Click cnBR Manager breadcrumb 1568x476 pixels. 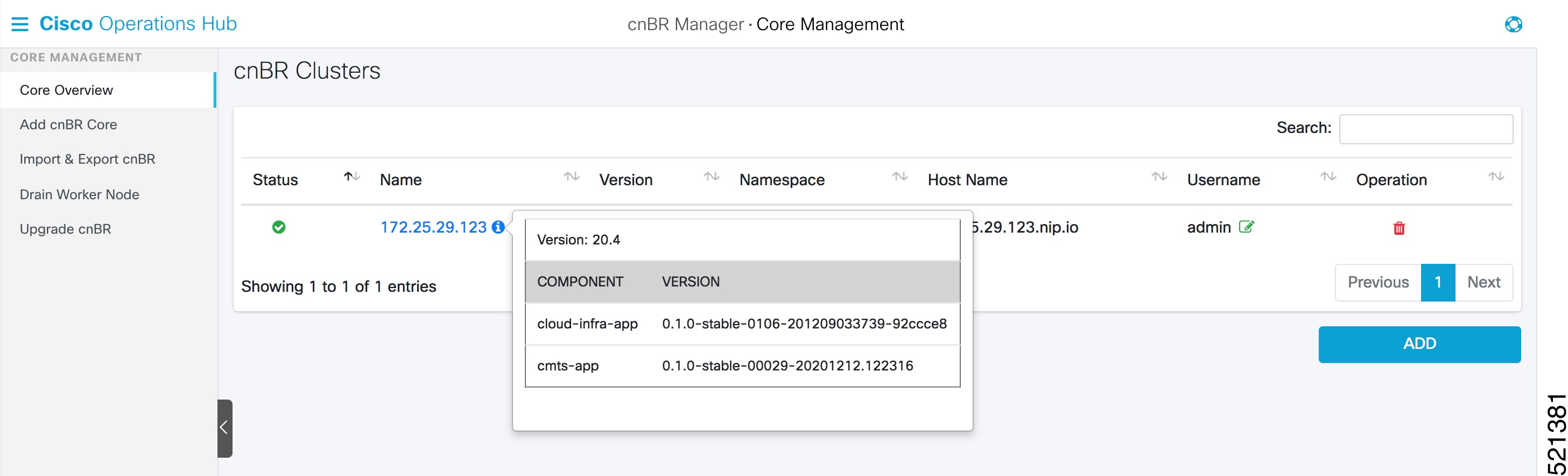[x=685, y=24]
